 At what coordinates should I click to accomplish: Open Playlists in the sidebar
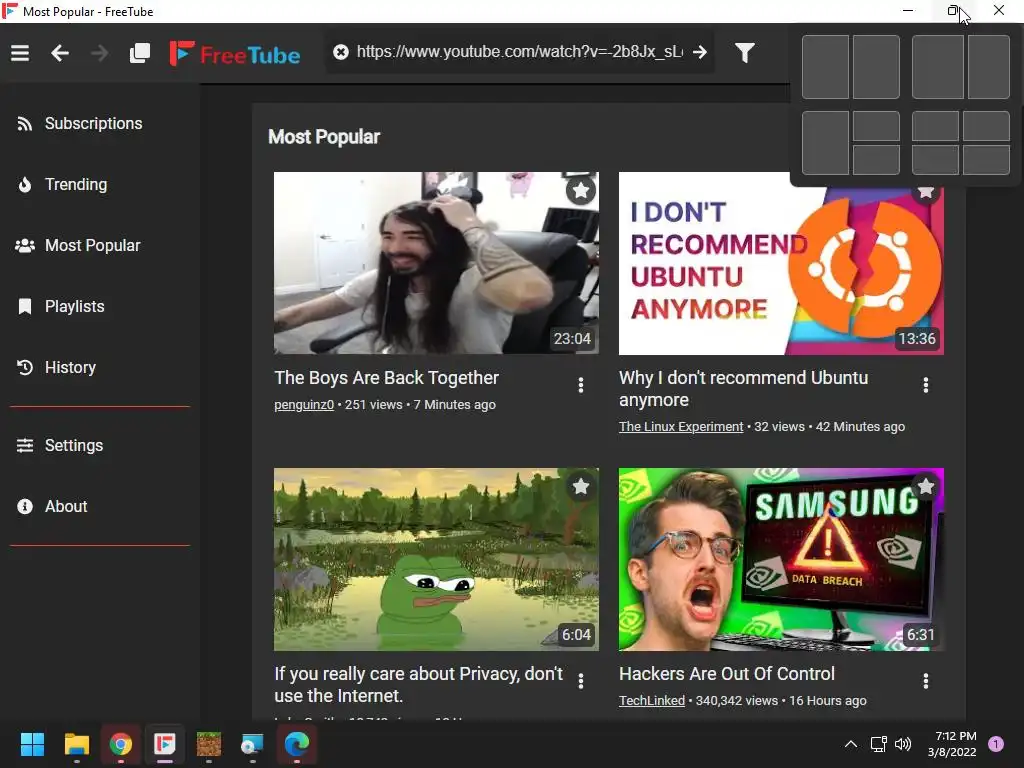tap(100, 306)
